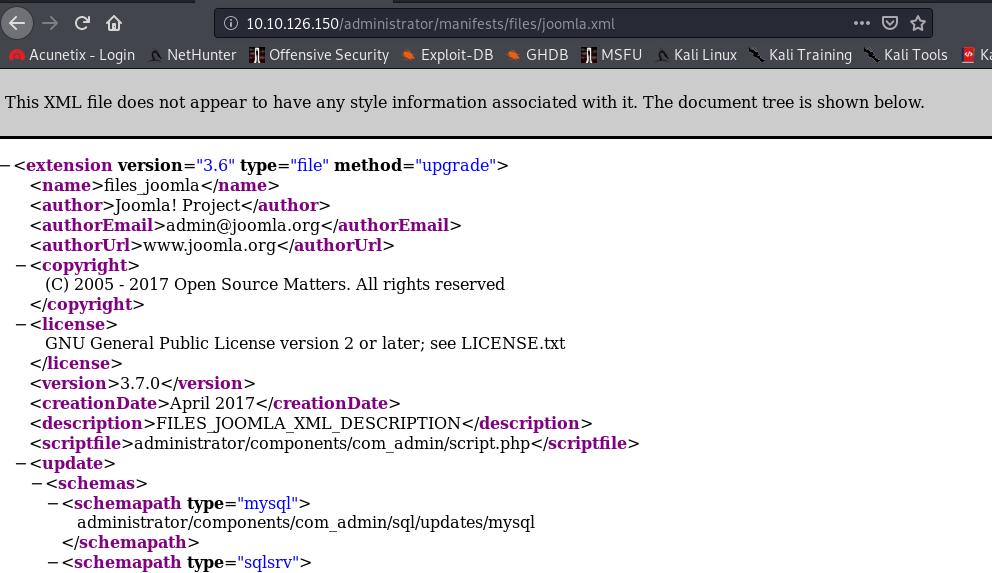Open the GHDB bookmark
This screenshot has width=992, height=573.
538,55
